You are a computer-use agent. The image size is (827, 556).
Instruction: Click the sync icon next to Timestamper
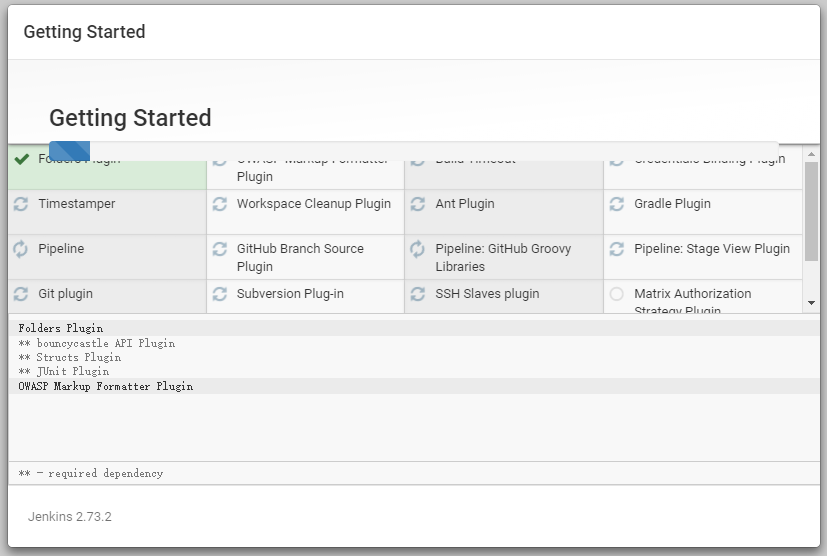[21, 204]
